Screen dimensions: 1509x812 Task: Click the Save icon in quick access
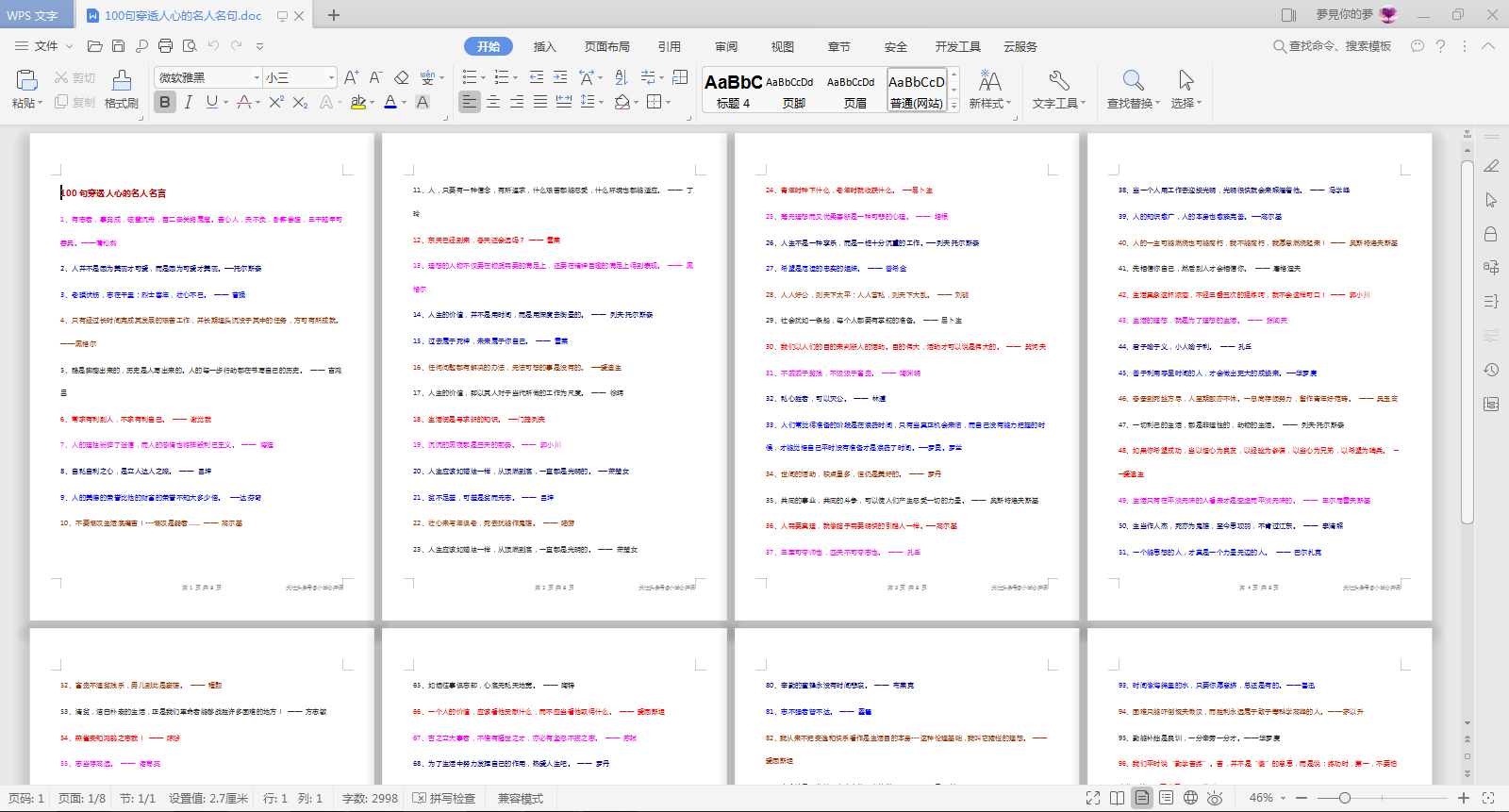point(118,45)
